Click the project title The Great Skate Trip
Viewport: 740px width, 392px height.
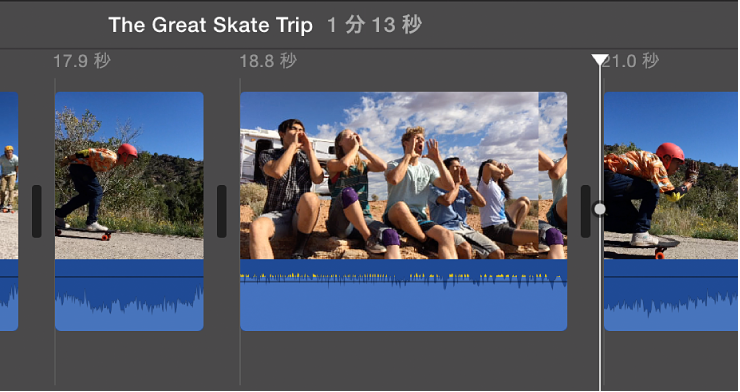pos(210,25)
